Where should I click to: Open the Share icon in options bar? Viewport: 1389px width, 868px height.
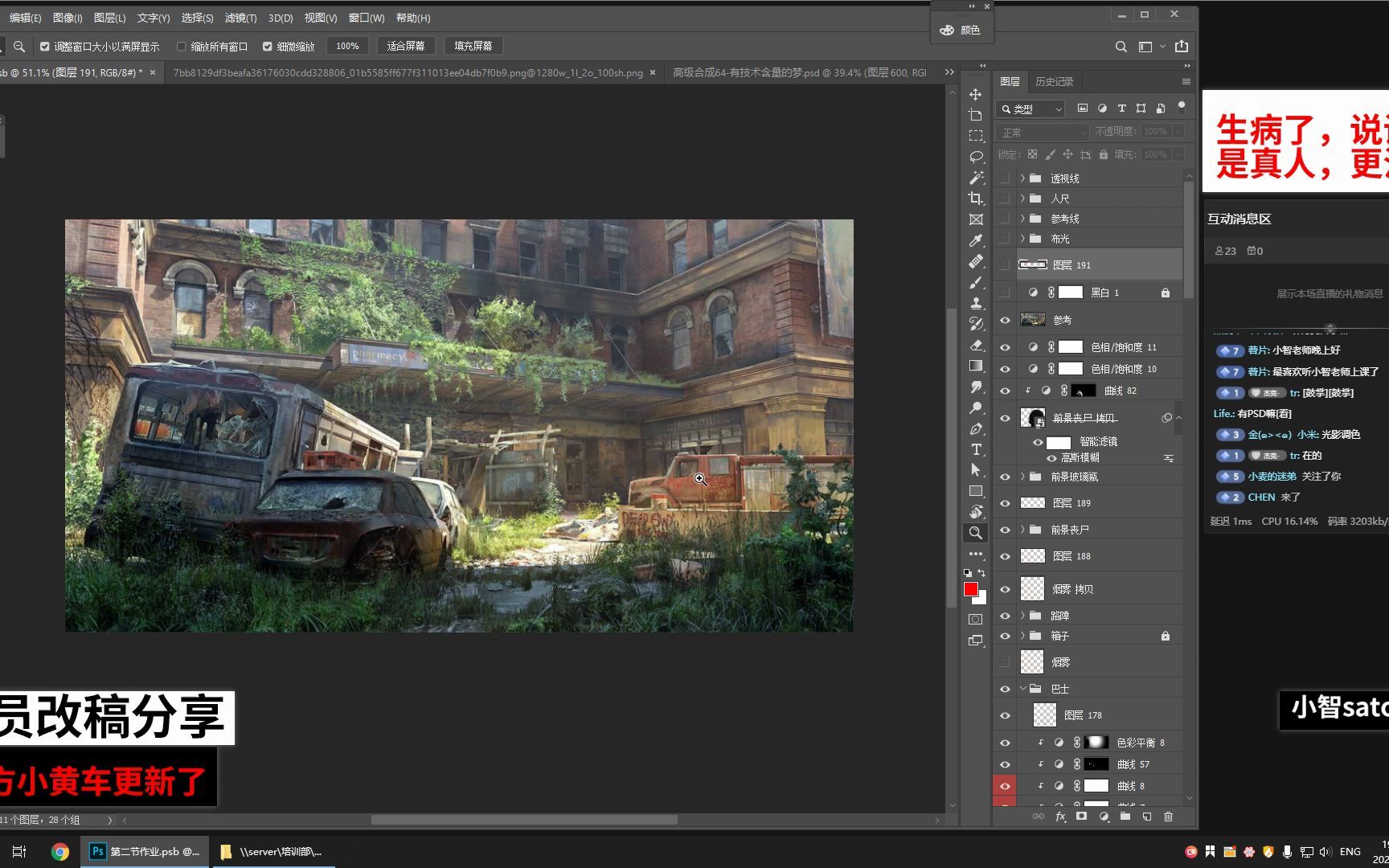click(x=1182, y=47)
